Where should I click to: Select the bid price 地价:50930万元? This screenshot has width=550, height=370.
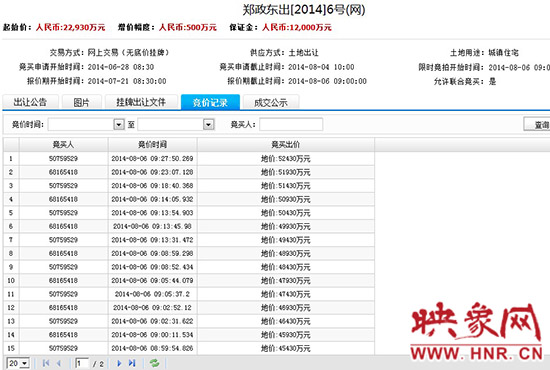click(x=286, y=199)
